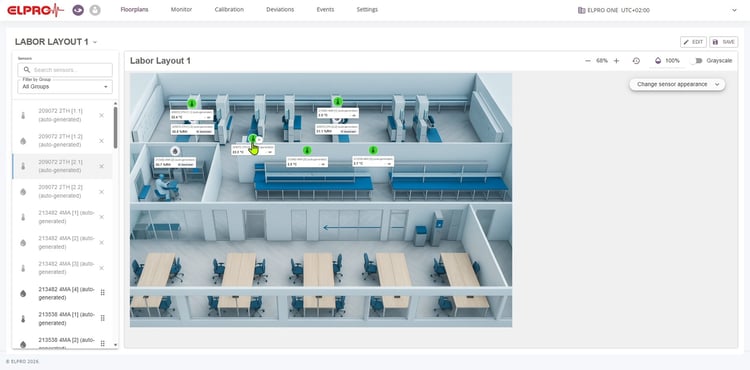
Task: Click ELPRO ONE UTC+02:00 organization selector
Action: pos(614,10)
